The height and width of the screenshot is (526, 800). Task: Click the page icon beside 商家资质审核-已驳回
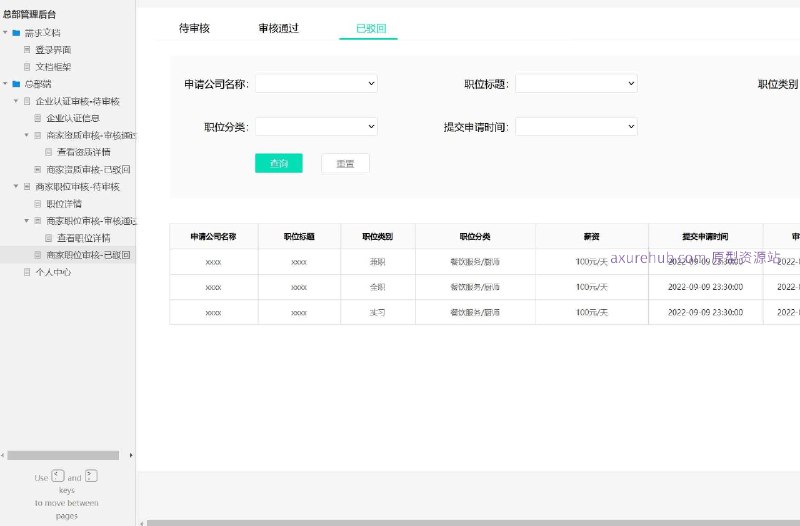(38, 169)
